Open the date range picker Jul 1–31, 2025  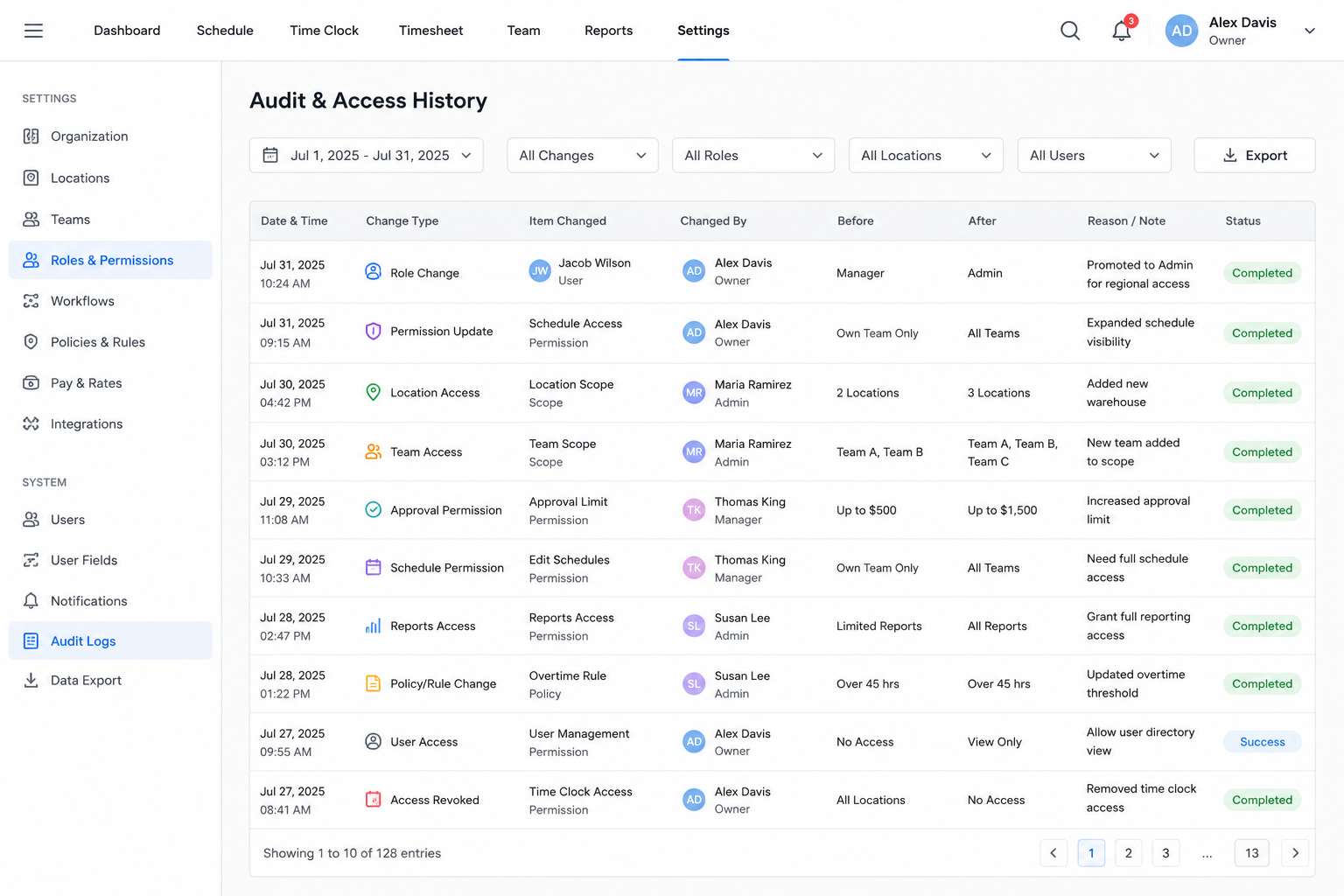tap(366, 155)
